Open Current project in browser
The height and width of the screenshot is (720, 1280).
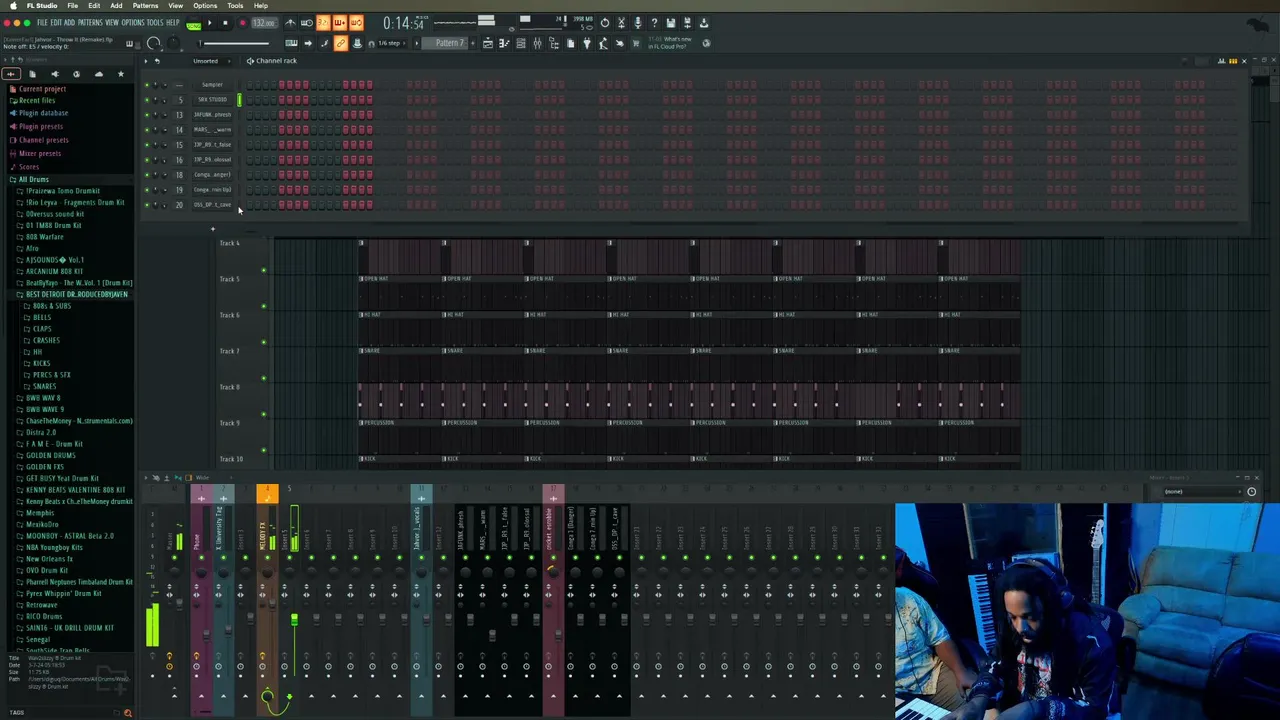[x=41, y=89]
